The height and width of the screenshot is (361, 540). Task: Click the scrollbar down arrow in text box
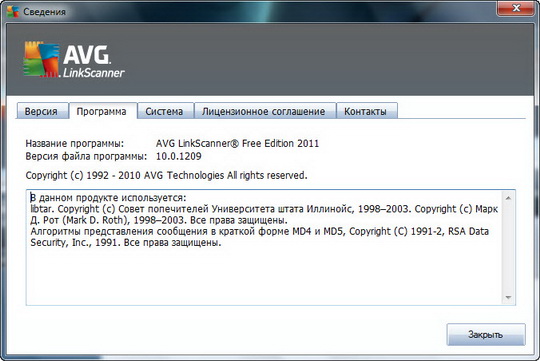[x=508, y=297]
